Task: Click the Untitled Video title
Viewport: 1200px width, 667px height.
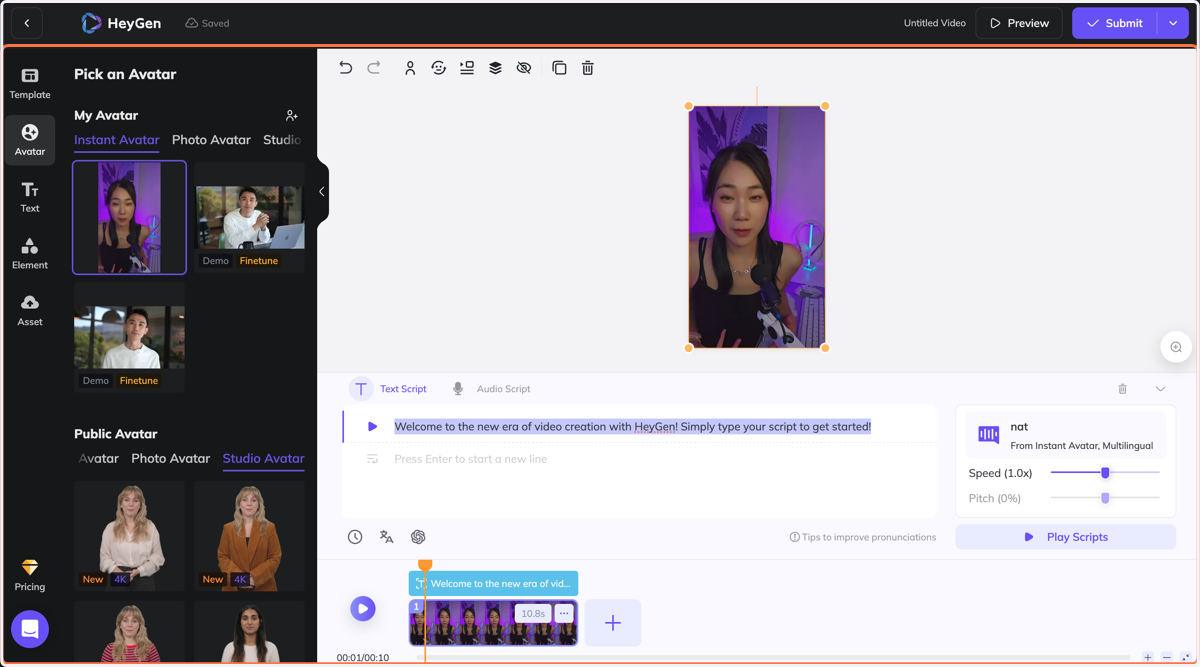Action: tap(934, 23)
